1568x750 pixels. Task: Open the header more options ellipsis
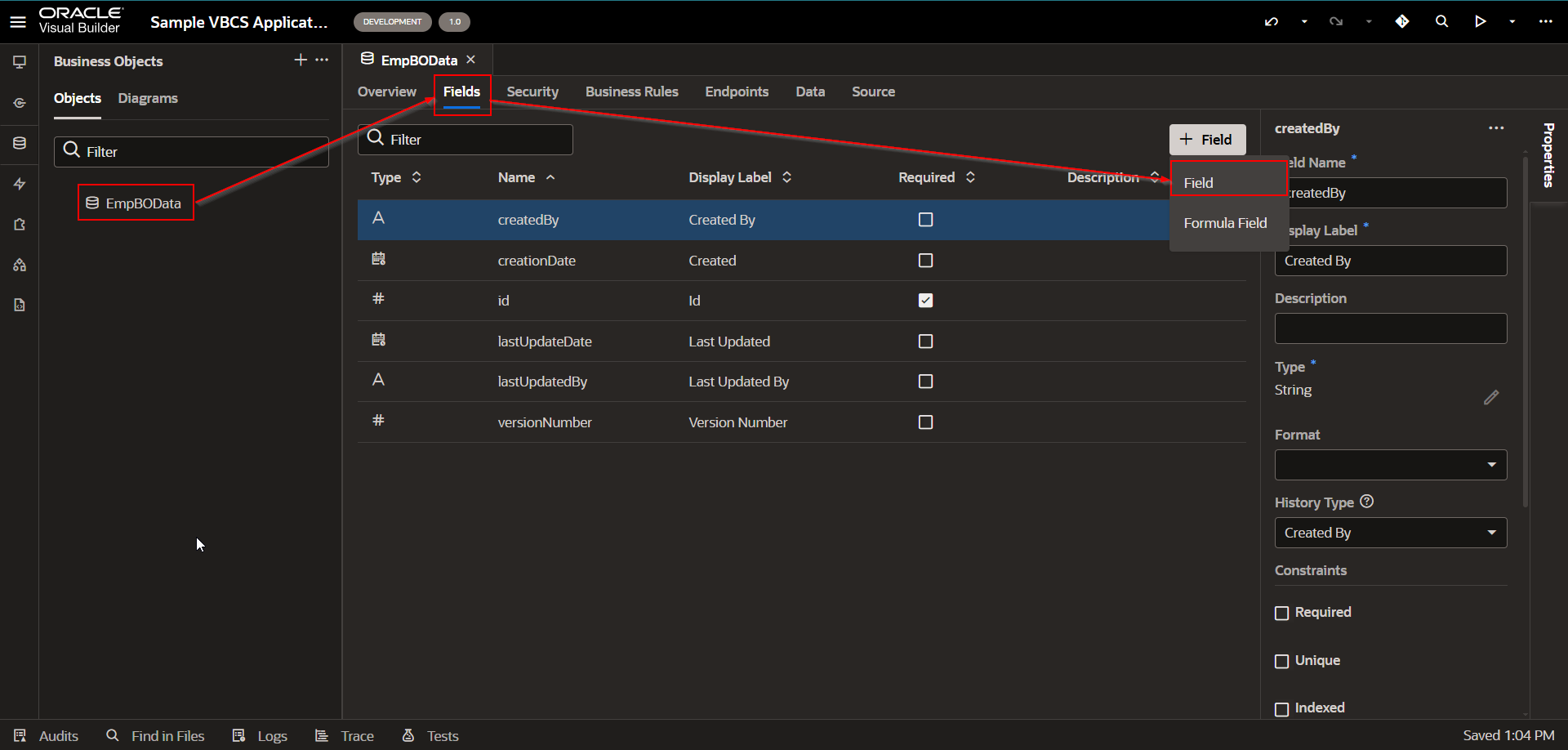[x=1545, y=22]
